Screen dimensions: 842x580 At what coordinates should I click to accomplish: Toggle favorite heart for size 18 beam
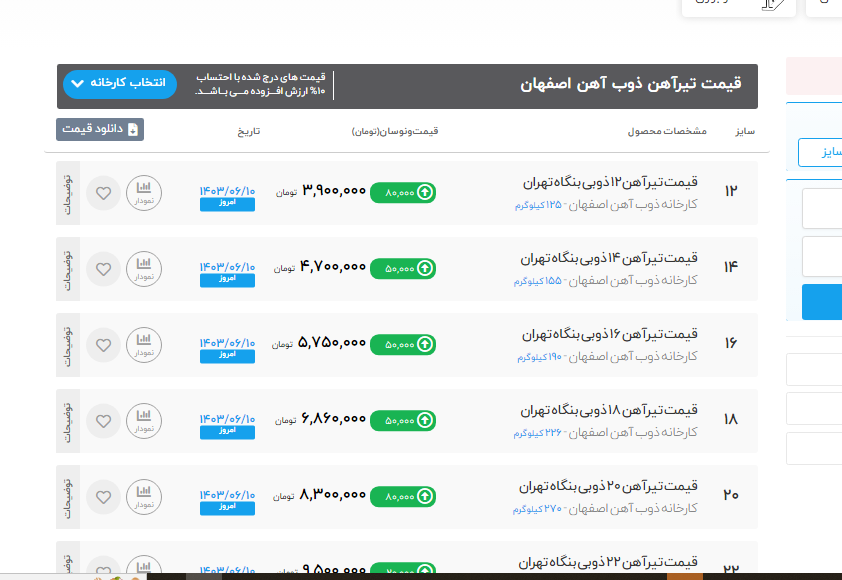pyautogui.click(x=103, y=421)
